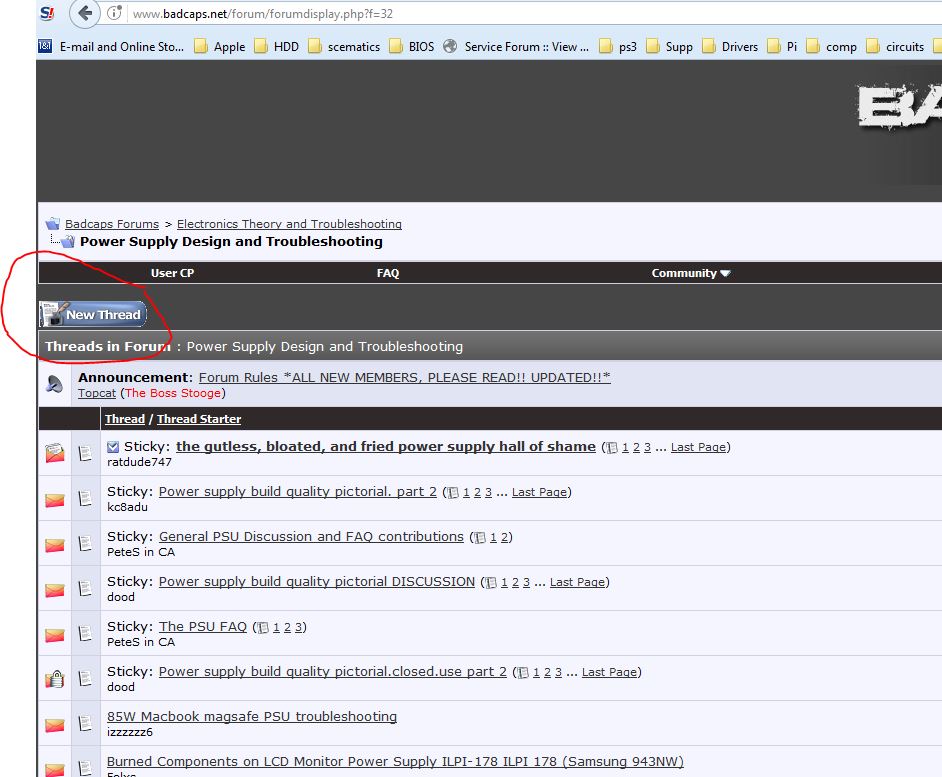This screenshot has width=942, height=777.
Task: Go to page 2 of General PSU Discussion
Action: pos(505,537)
